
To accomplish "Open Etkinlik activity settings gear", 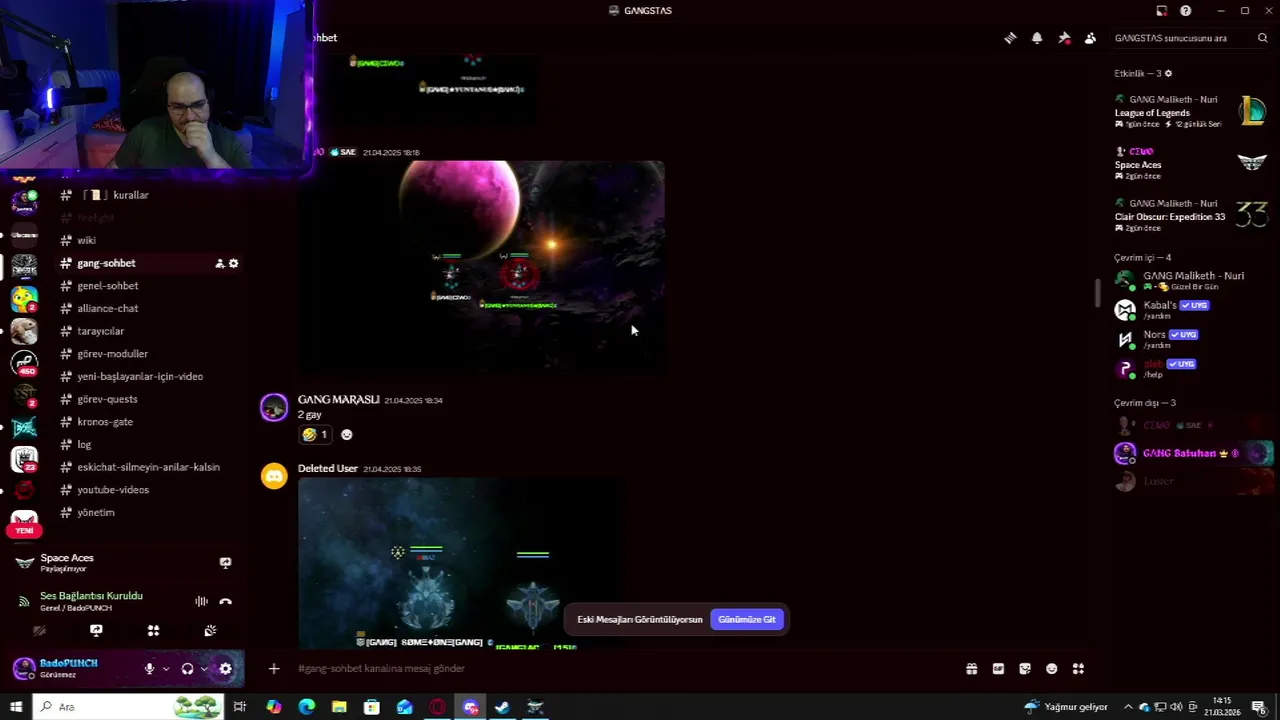I will 1168,73.
